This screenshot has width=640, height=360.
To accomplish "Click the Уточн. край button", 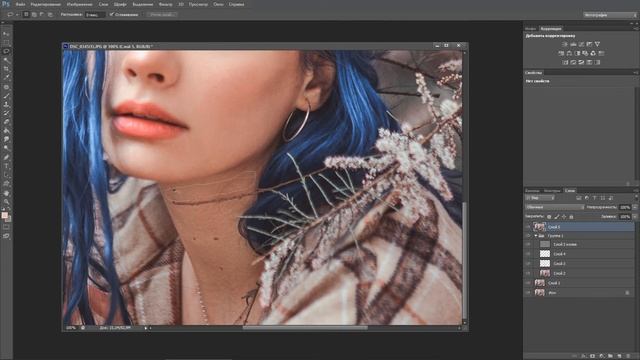I will (x=162, y=14).
